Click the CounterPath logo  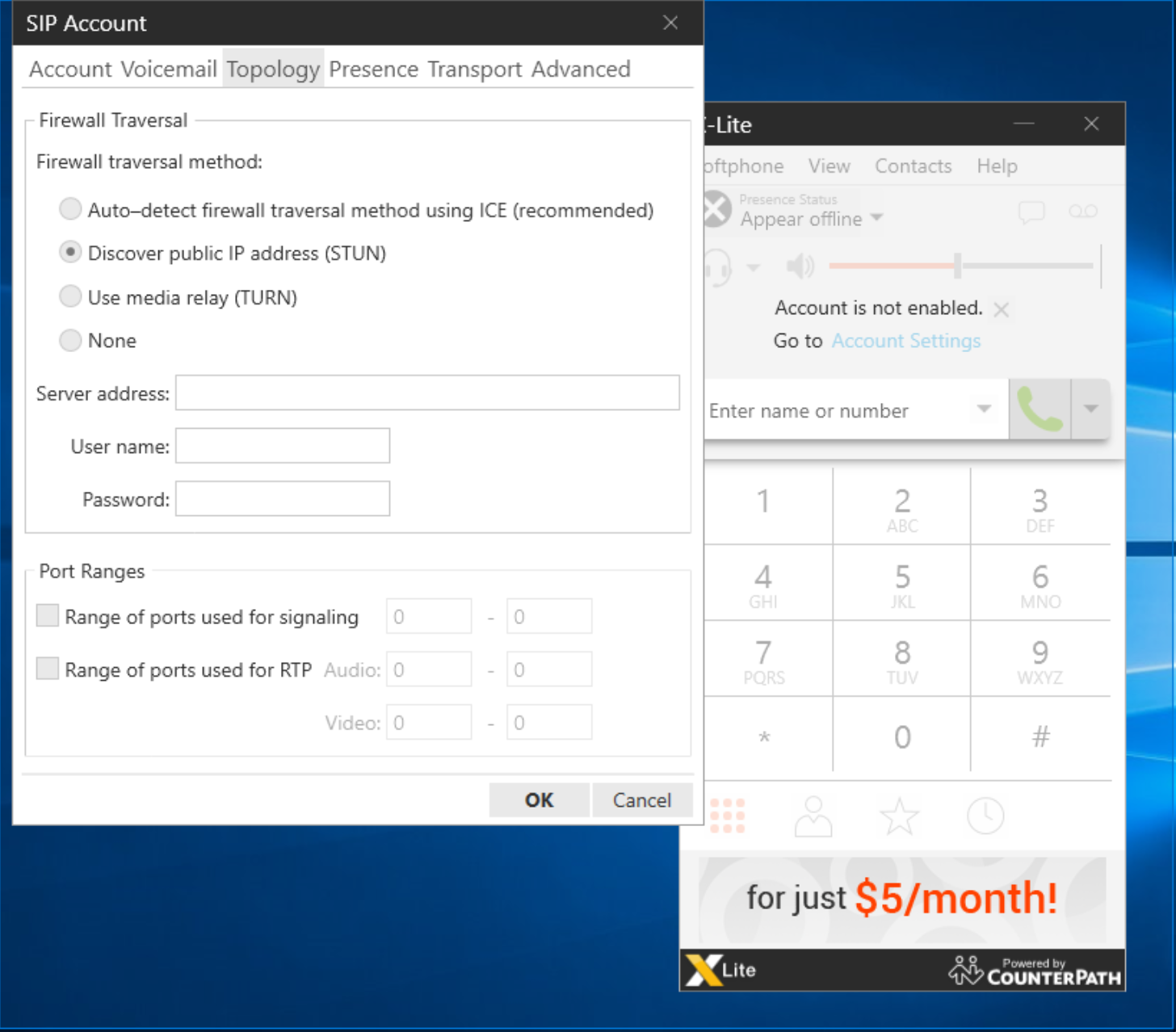click(x=1035, y=971)
